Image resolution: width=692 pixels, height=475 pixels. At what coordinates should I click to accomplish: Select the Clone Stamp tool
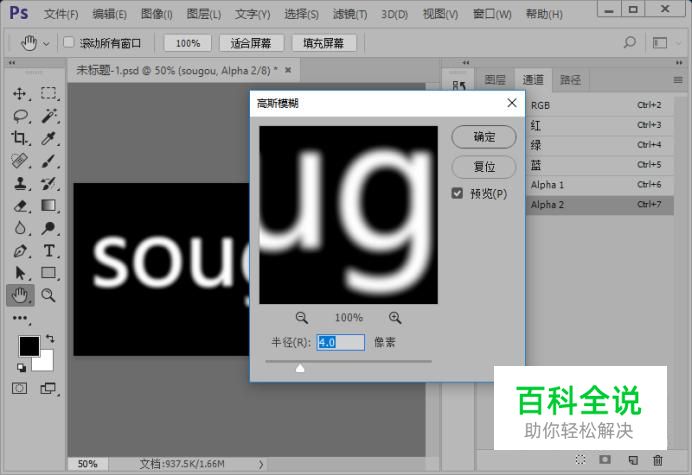pyautogui.click(x=19, y=183)
